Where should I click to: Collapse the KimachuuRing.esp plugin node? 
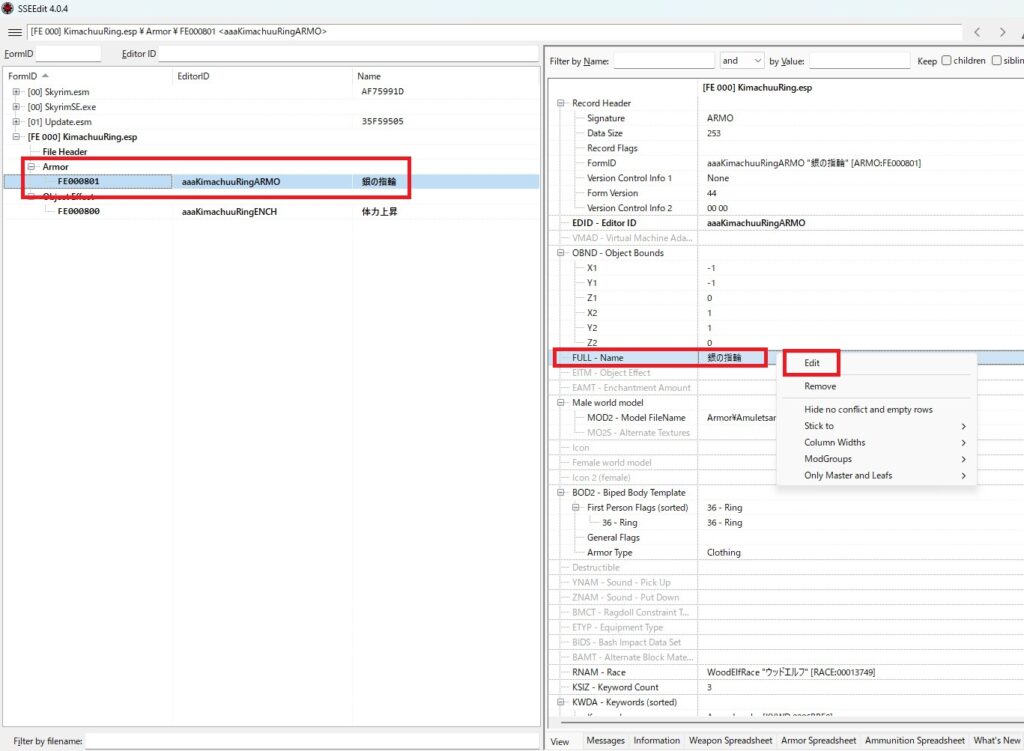pos(16,137)
